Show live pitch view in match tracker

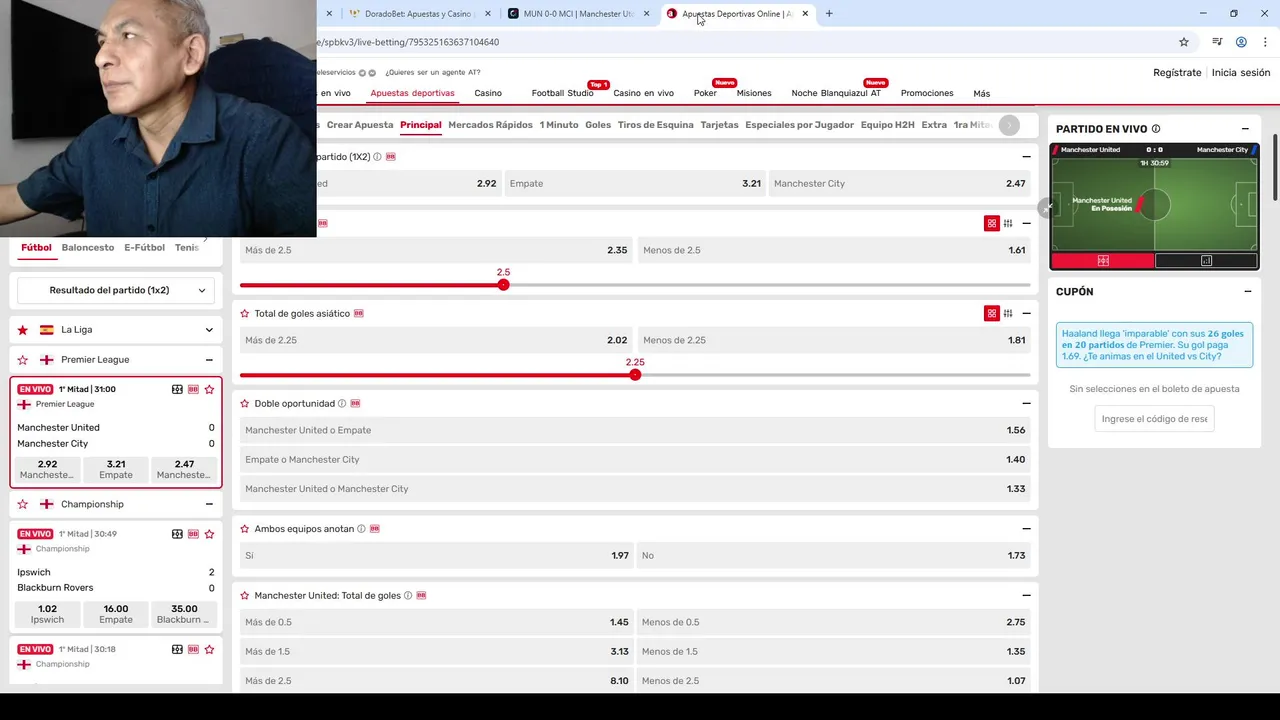coord(1103,260)
